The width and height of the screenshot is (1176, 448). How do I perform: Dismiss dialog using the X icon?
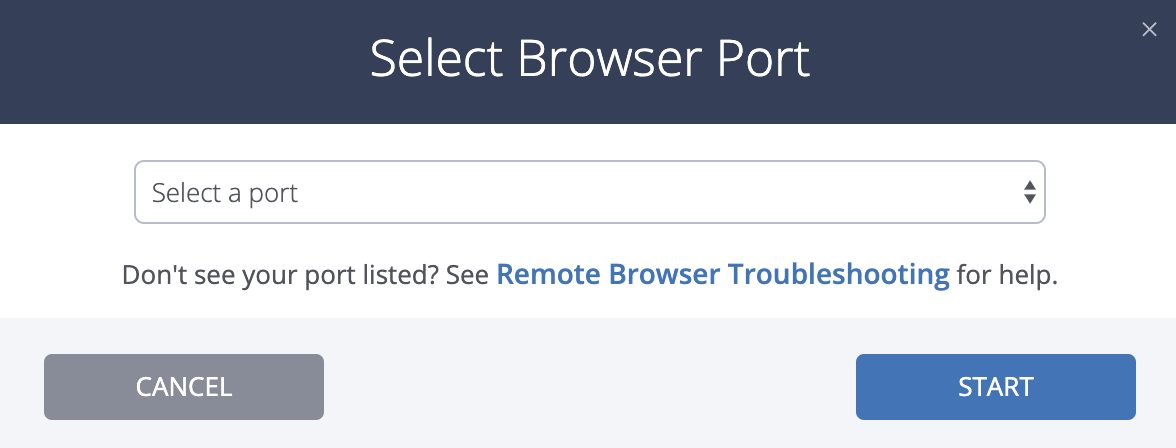click(x=1148, y=30)
